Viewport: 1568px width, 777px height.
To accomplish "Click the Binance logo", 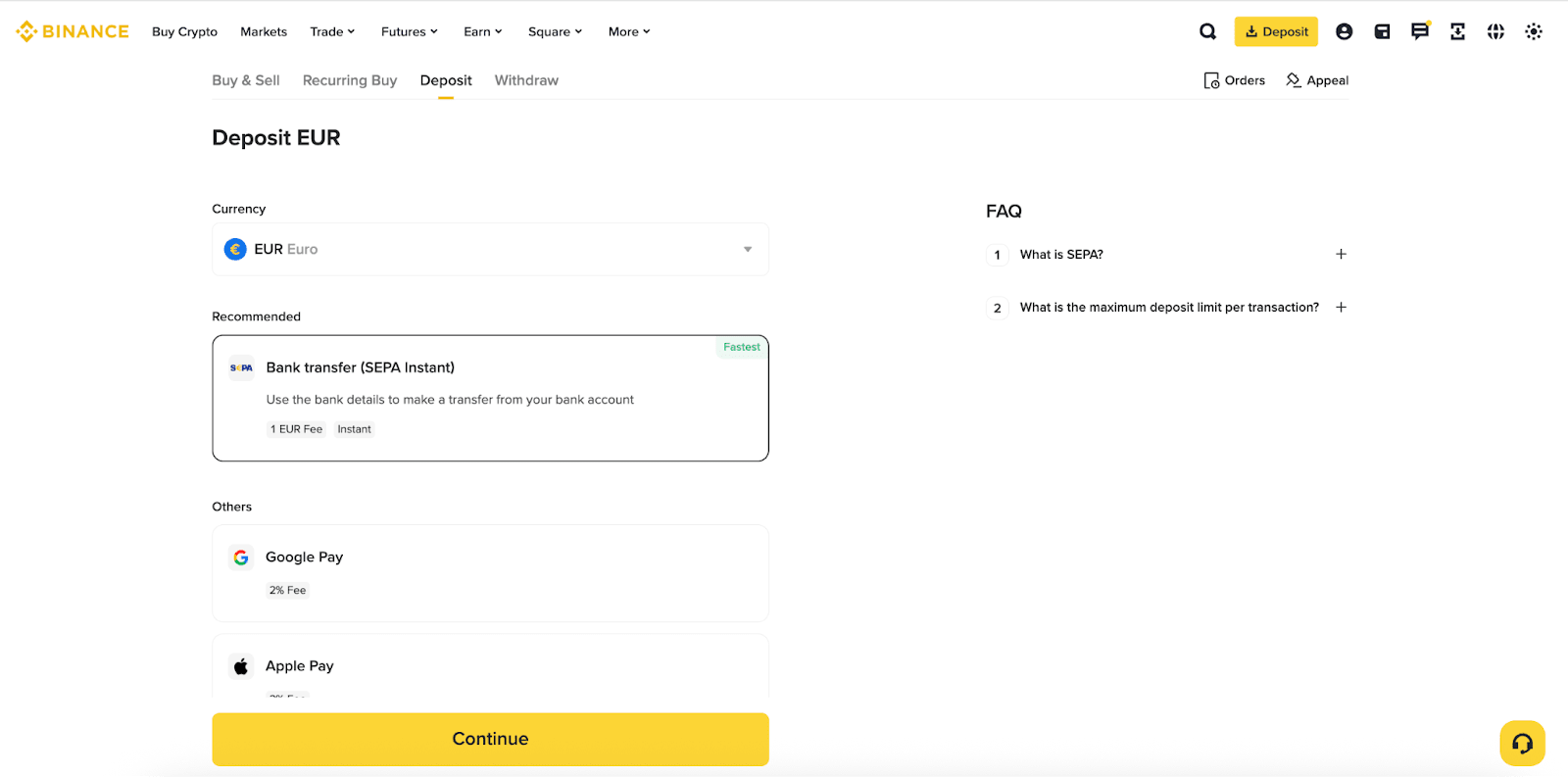I will (x=73, y=31).
